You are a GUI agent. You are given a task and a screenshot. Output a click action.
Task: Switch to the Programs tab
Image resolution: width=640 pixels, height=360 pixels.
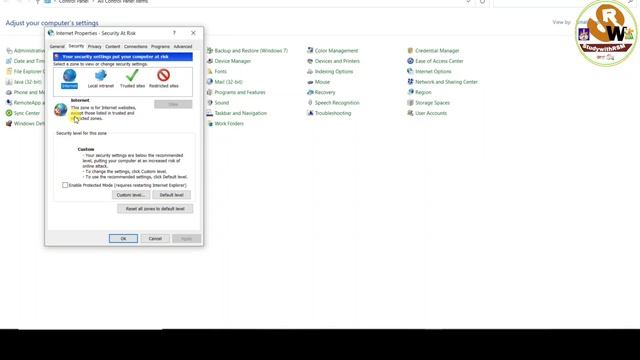(x=160, y=47)
